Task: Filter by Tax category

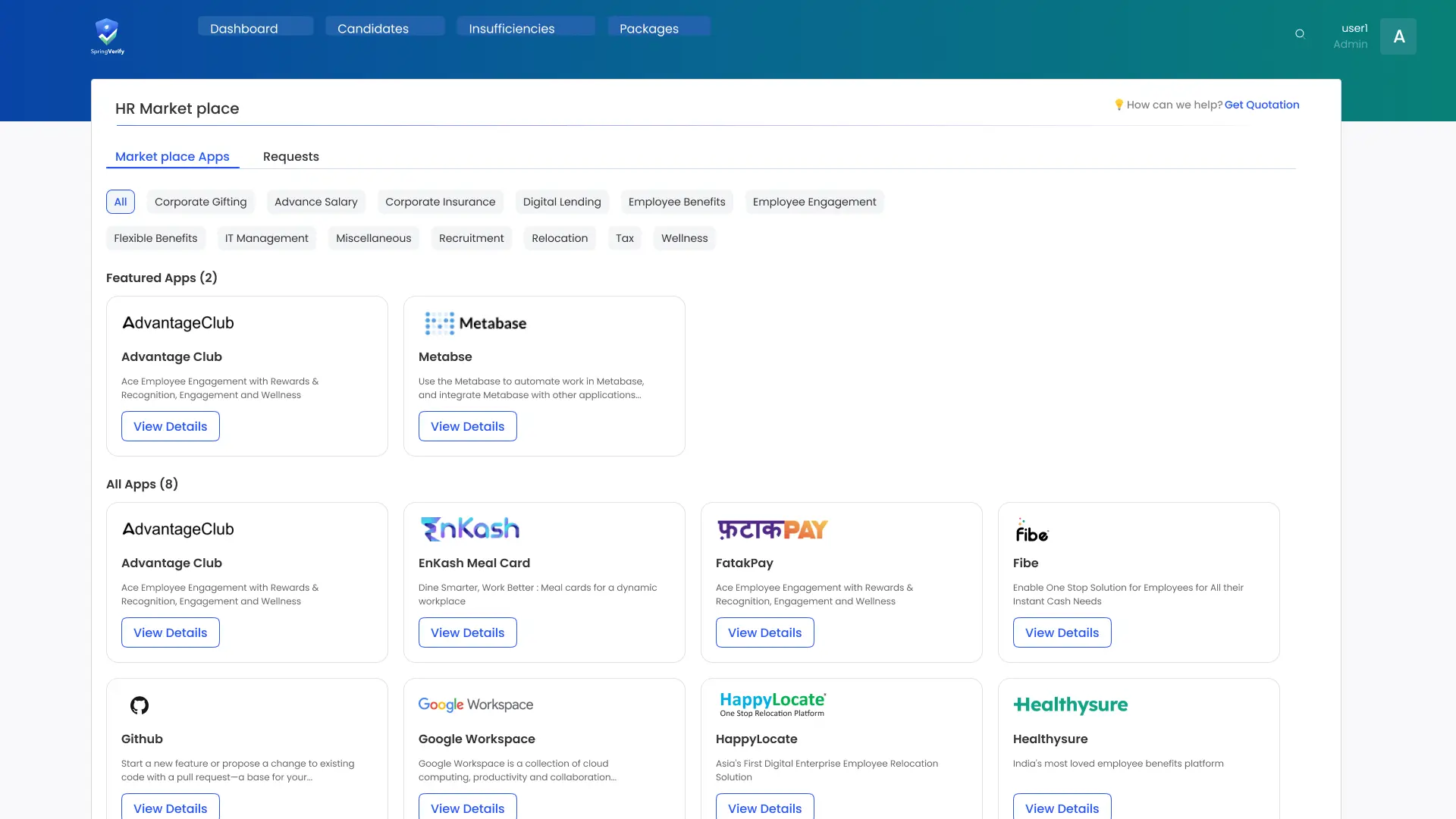Action: click(x=625, y=238)
